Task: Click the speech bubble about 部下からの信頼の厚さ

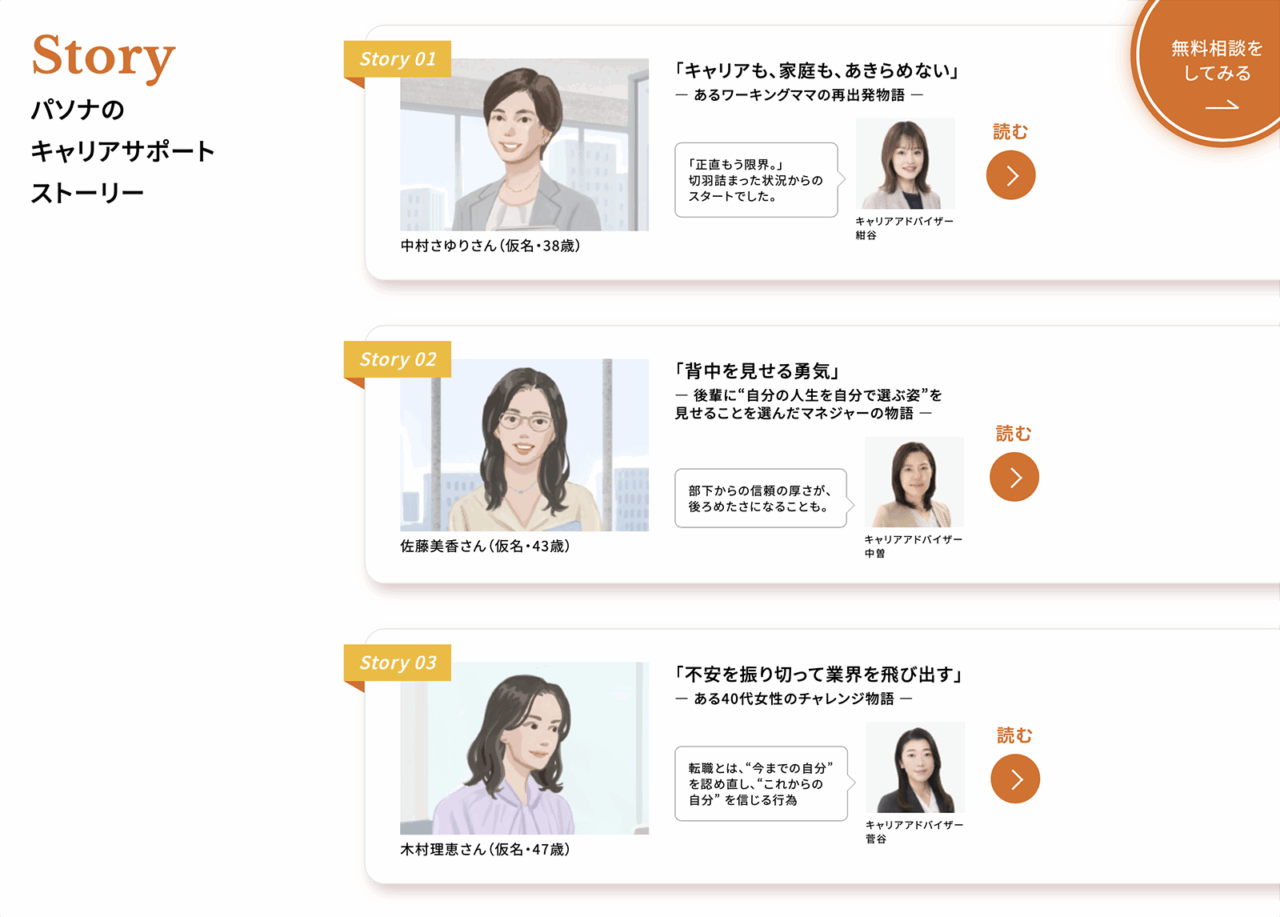Action: click(x=760, y=498)
